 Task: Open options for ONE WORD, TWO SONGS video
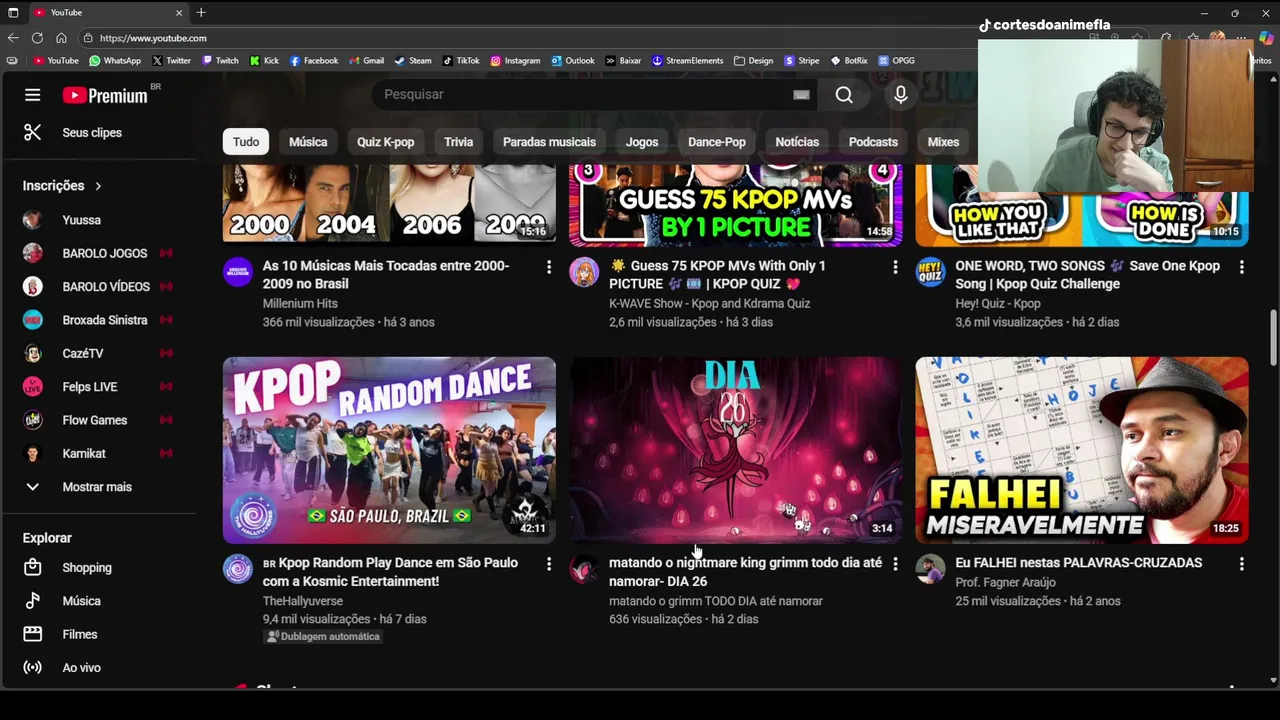[1241, 267]
